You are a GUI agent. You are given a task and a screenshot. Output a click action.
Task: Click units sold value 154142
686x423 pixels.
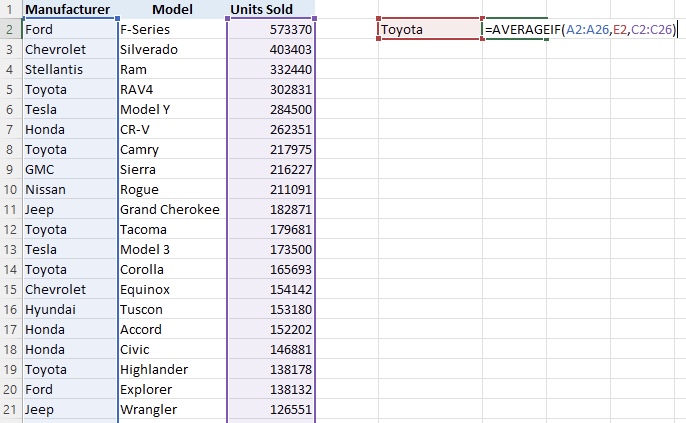tap(271, 290)
